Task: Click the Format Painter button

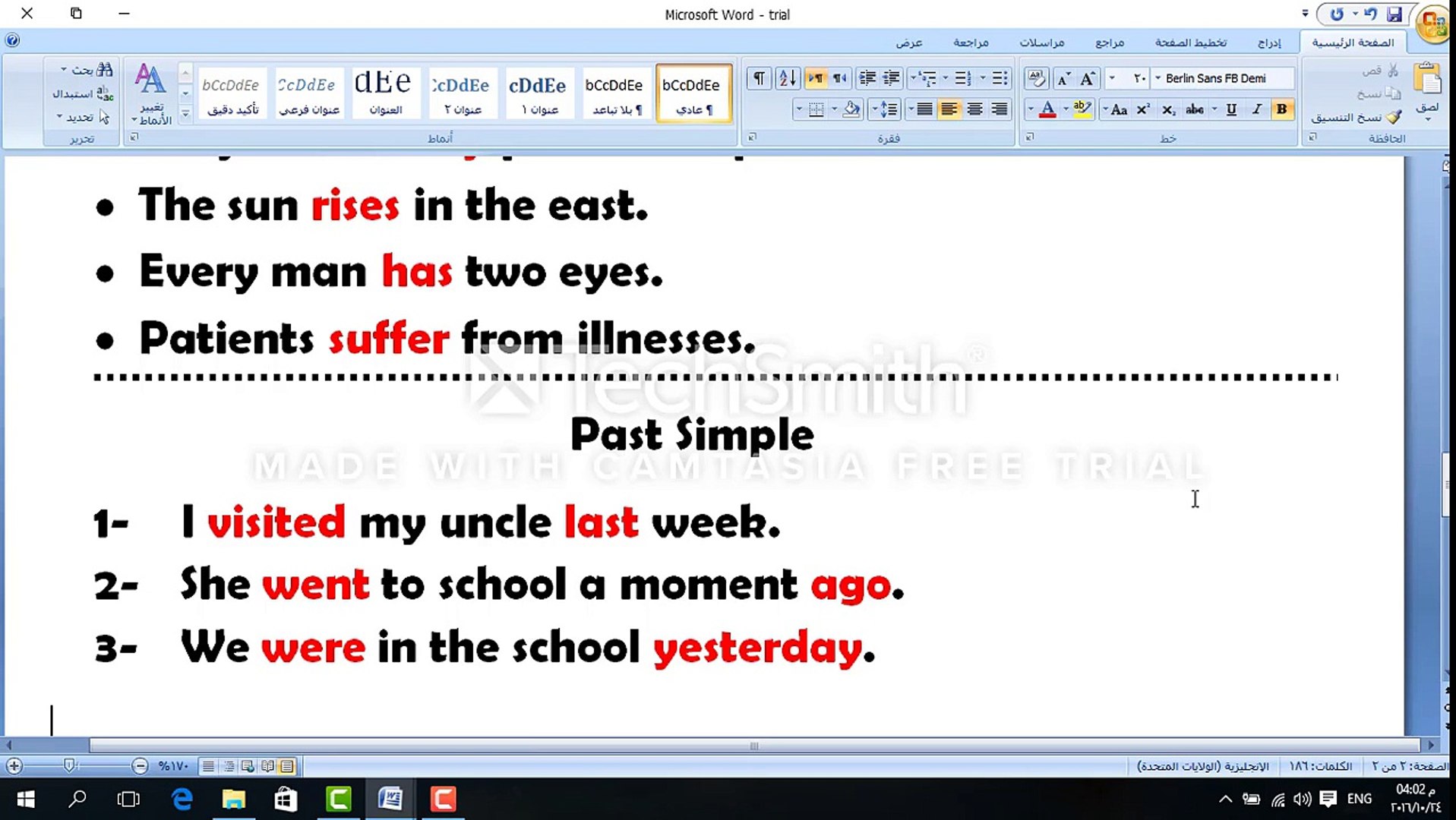Action: [1357, 118]
